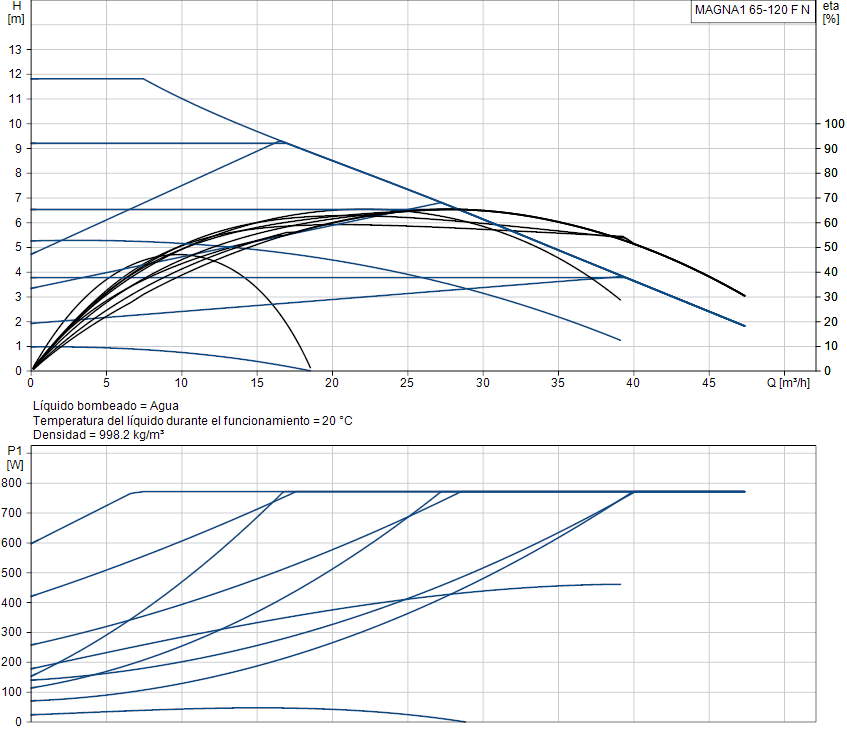Click the Q [m³/h] axis label
The image size is (847, 742).
788,383
